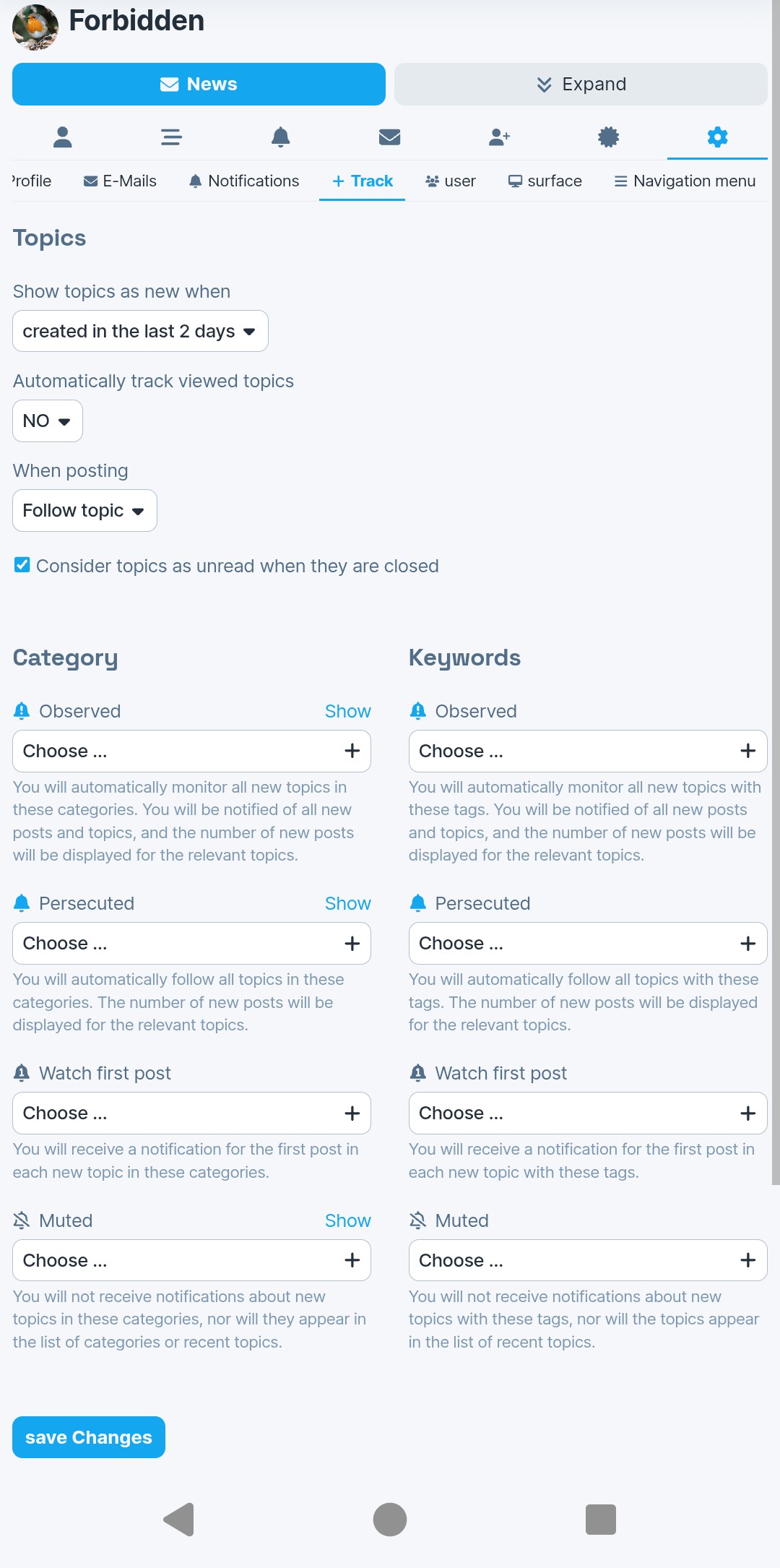The width and height of the screenshot is (780, 1568).
Task: Switch to the Notifications tab
Action: click(x=244, y=181)
